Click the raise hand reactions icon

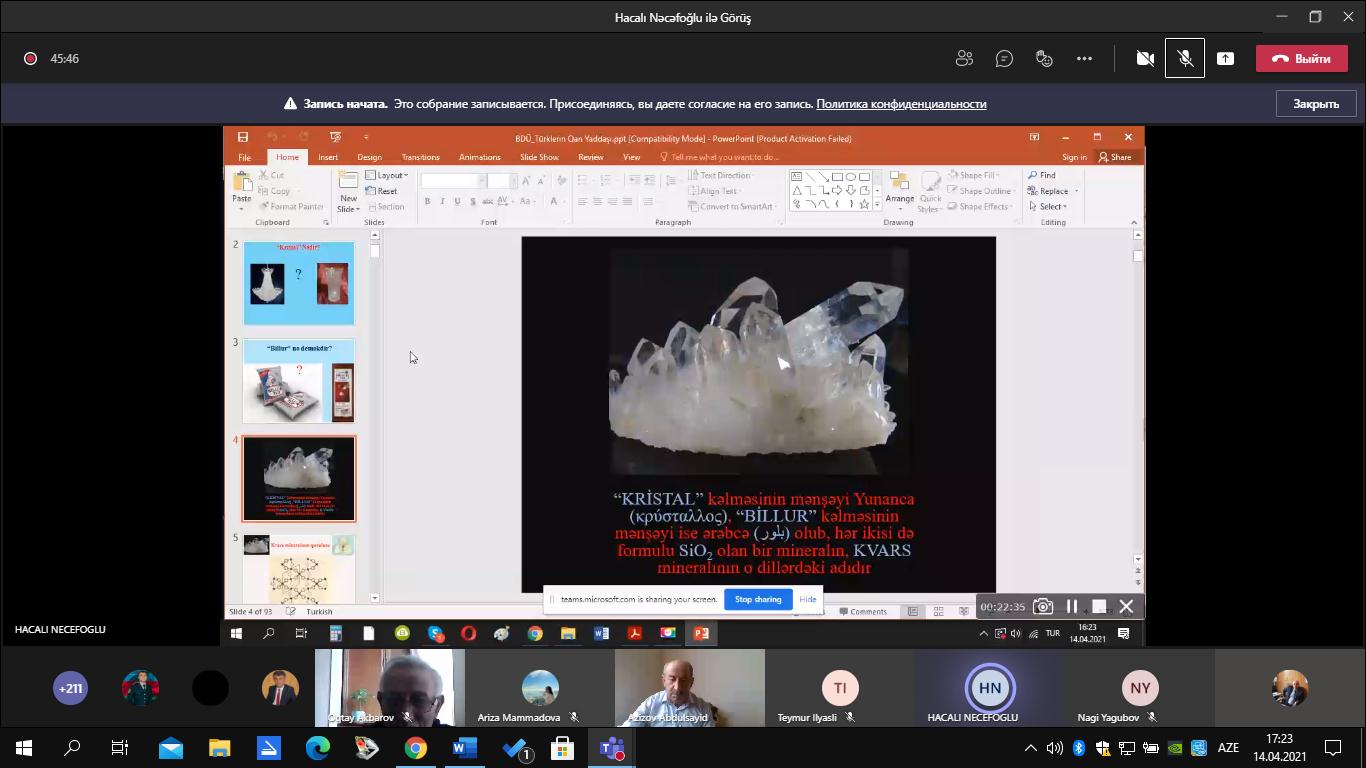click(1044, 59)
